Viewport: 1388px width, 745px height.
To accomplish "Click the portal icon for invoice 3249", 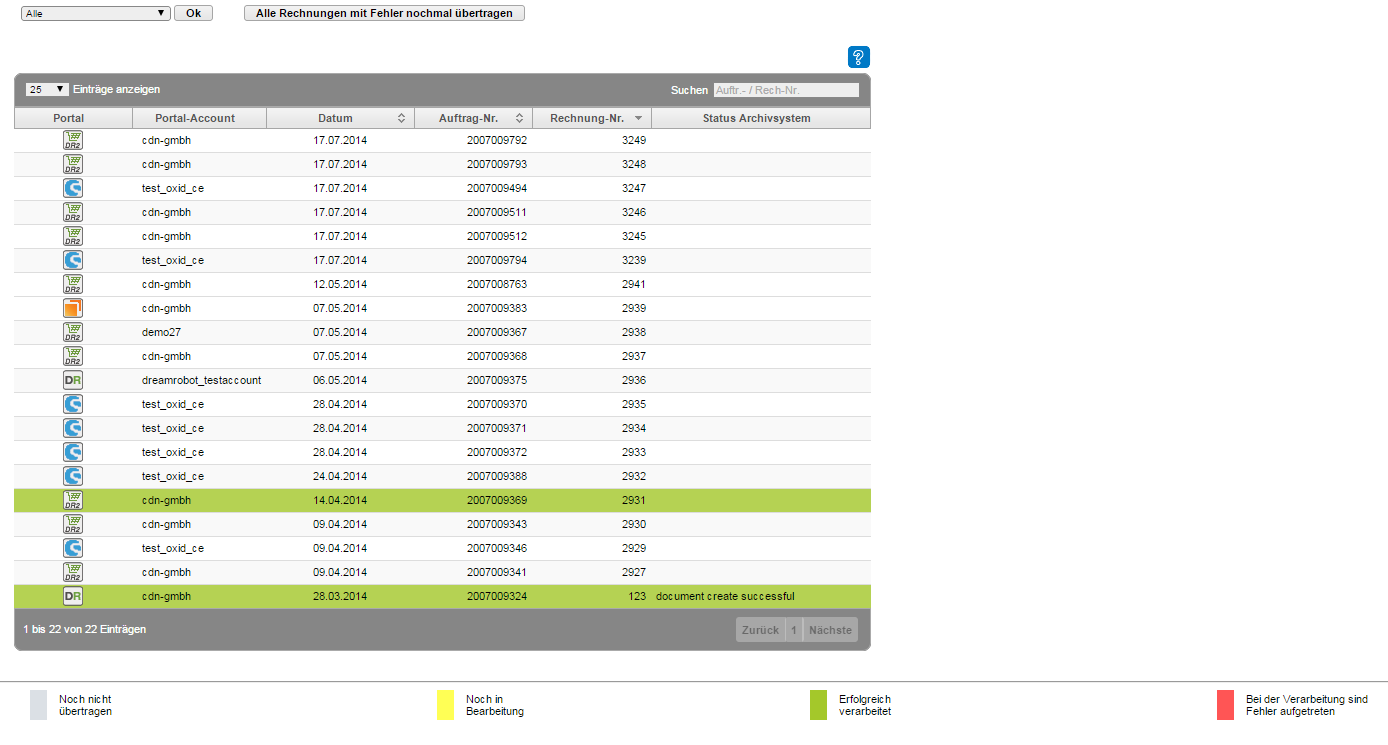I will coord(73,140).
